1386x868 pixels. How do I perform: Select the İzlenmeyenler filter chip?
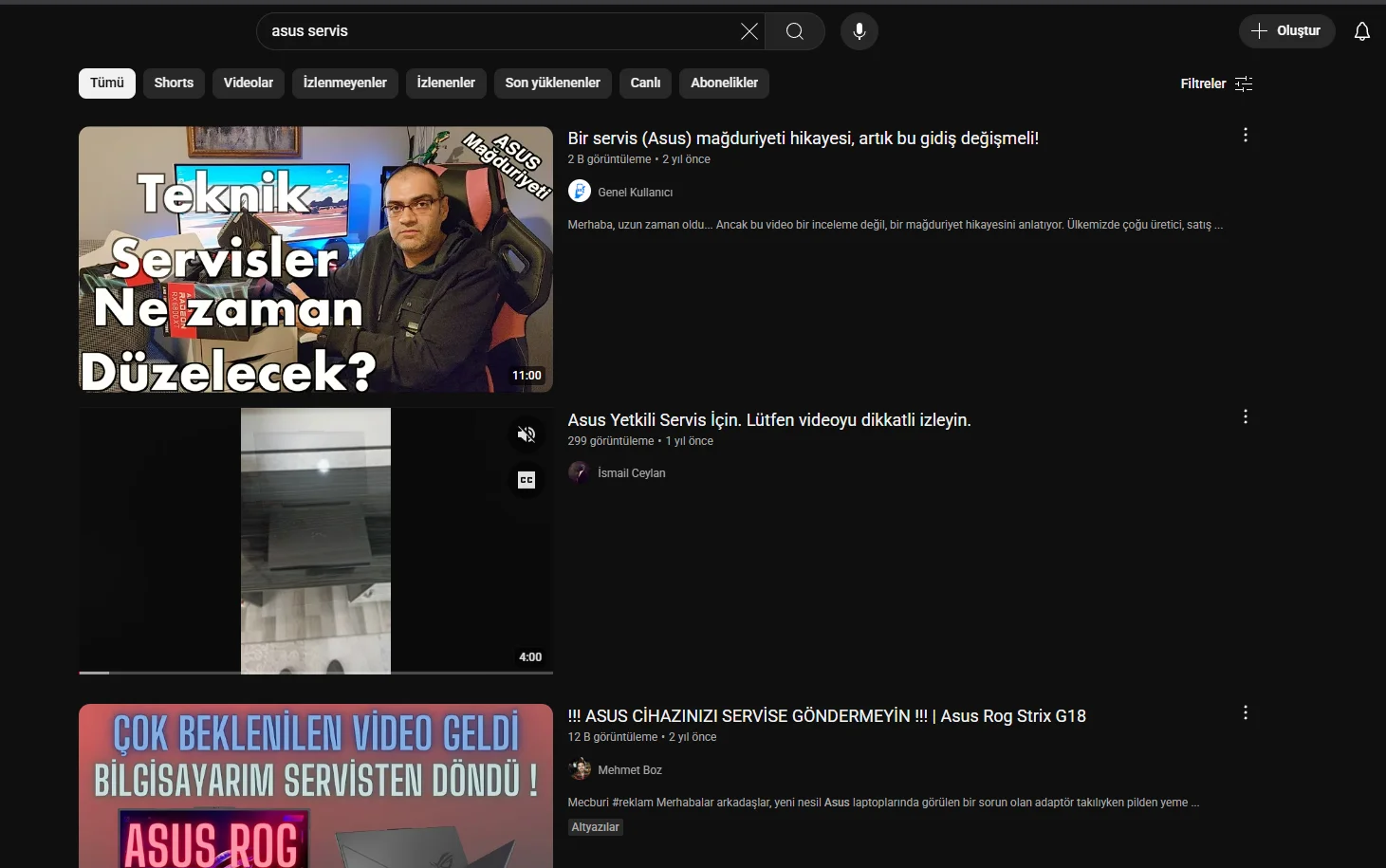point(345,83)
